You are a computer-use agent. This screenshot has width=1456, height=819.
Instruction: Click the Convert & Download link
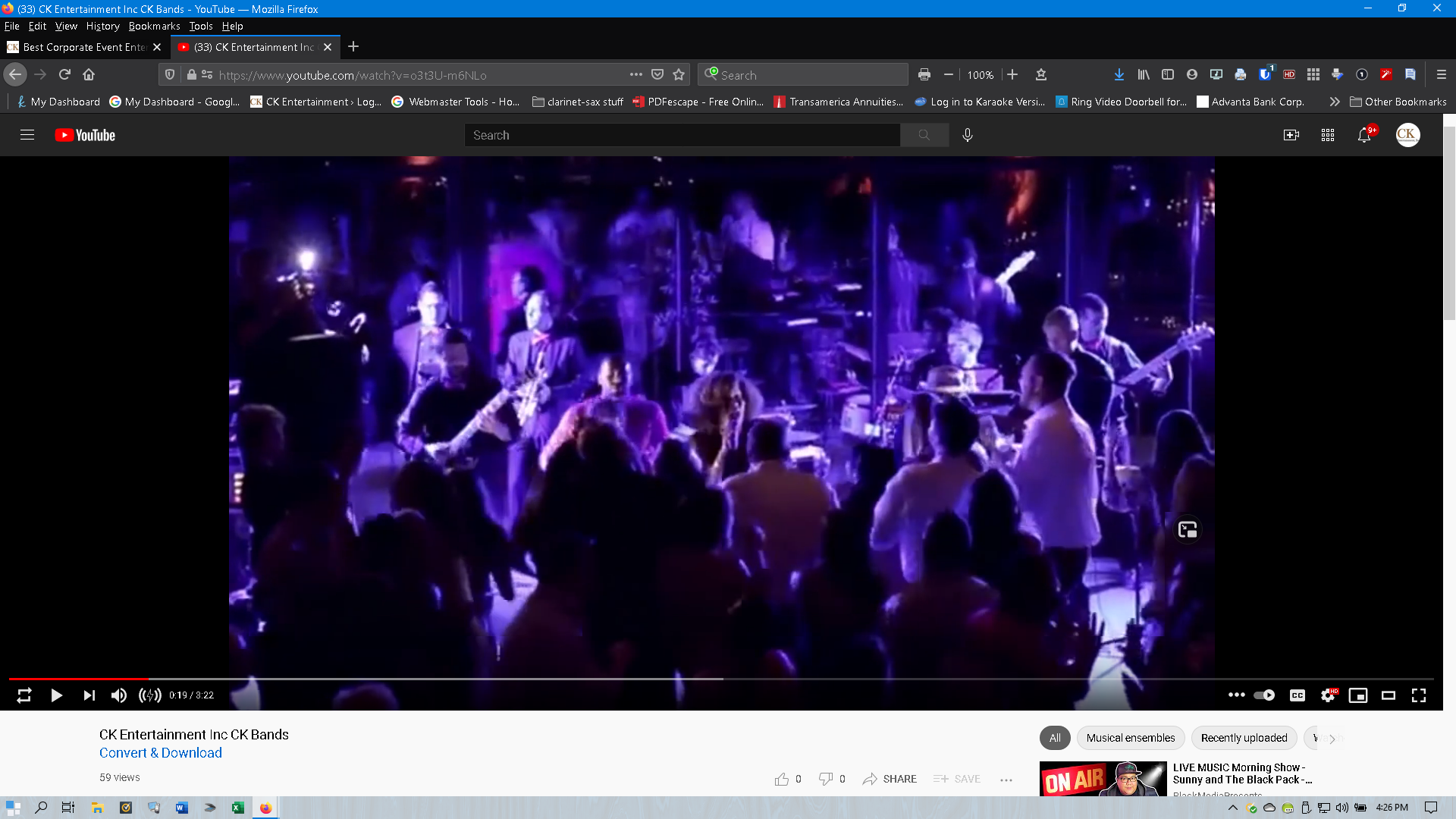tap(160, 752)
